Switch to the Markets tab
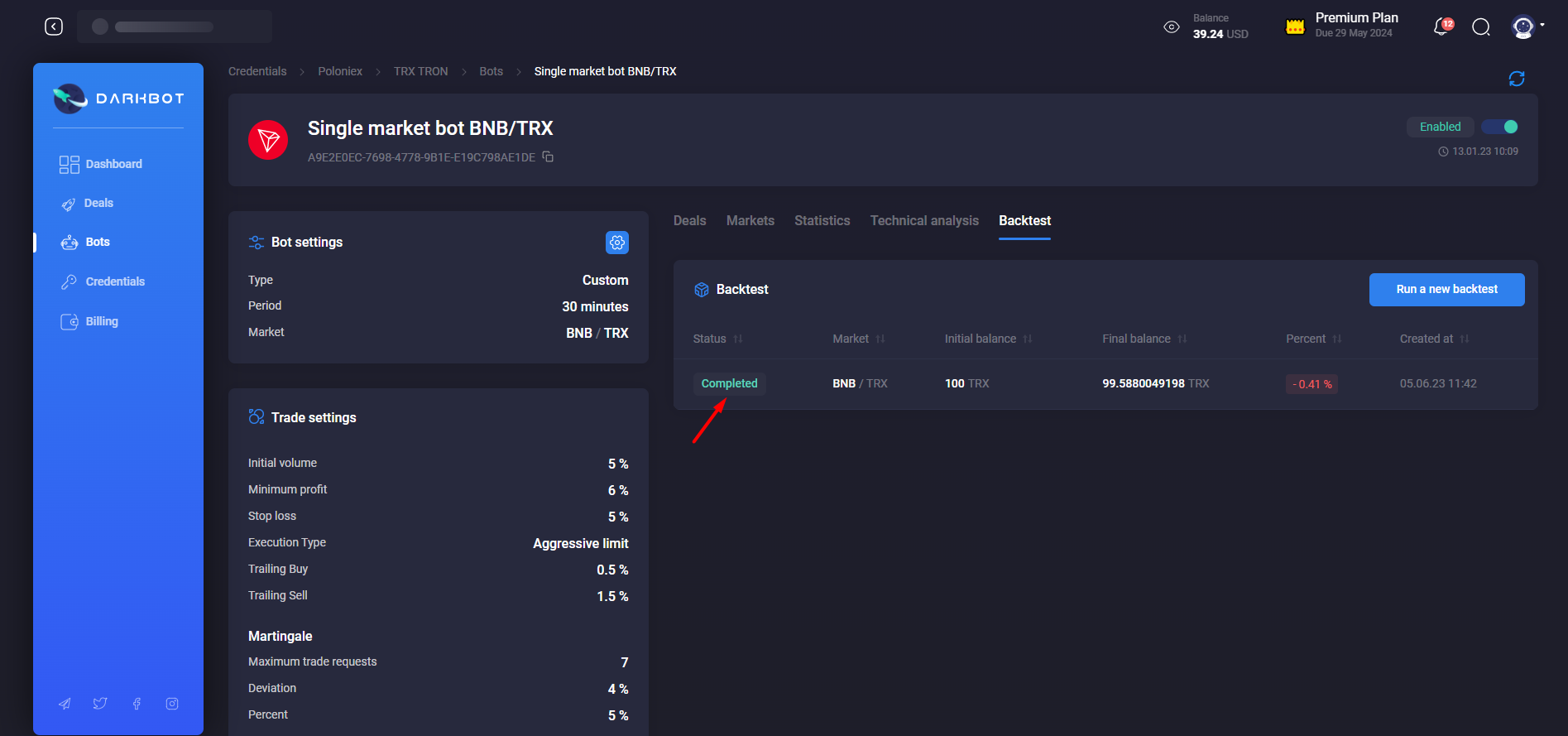The height and width of the screenshot is (736, 1568). (x=750, y=221)
